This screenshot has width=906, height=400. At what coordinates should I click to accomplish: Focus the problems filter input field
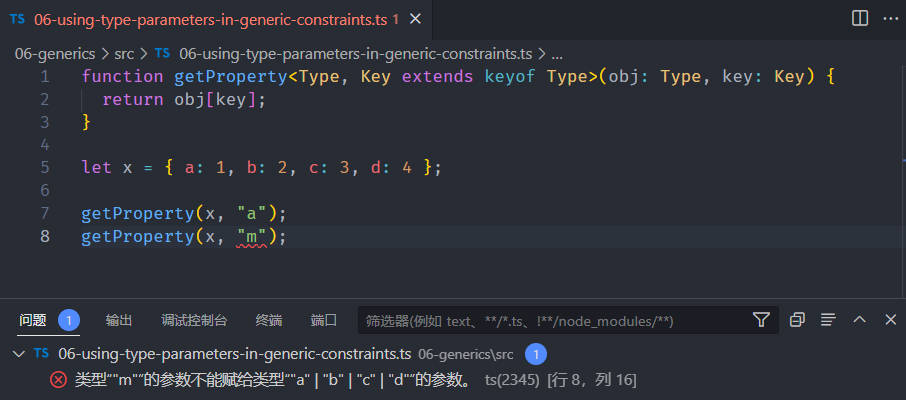[550, 320]
